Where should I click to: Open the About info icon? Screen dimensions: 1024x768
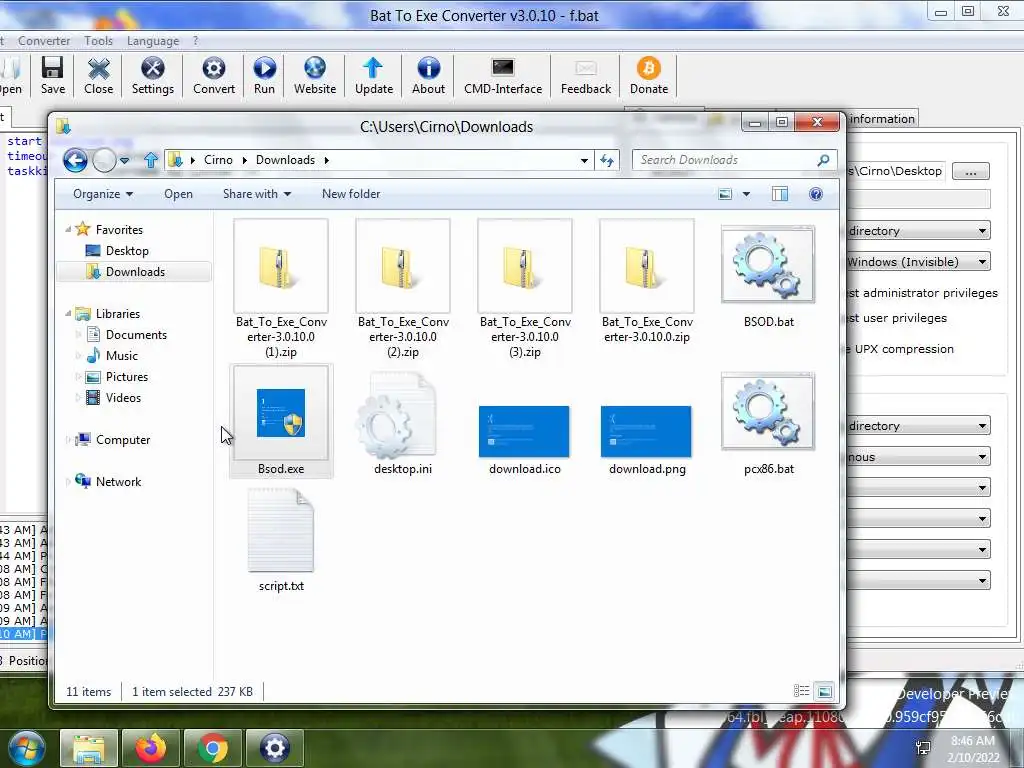click(x=428, y=76)
